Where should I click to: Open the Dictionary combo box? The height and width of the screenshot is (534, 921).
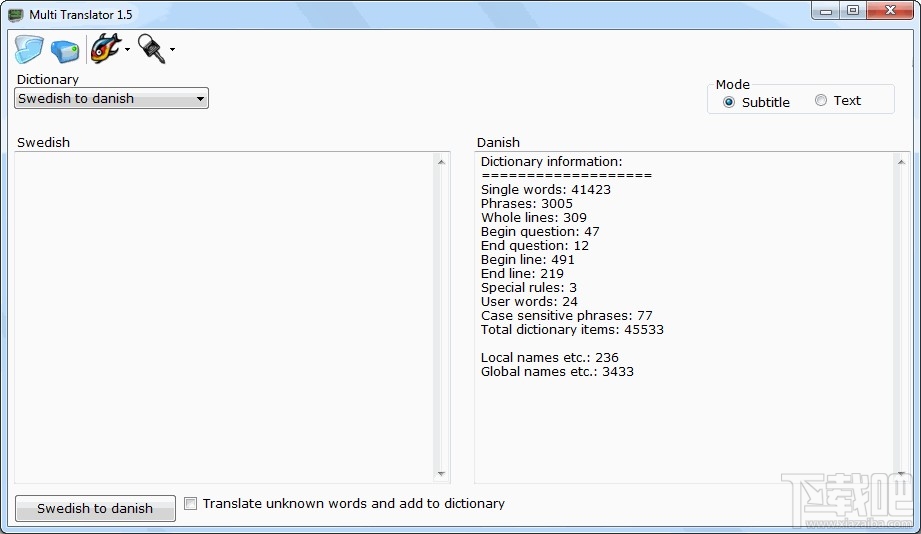pyautogui.click(x=112, y=99)
